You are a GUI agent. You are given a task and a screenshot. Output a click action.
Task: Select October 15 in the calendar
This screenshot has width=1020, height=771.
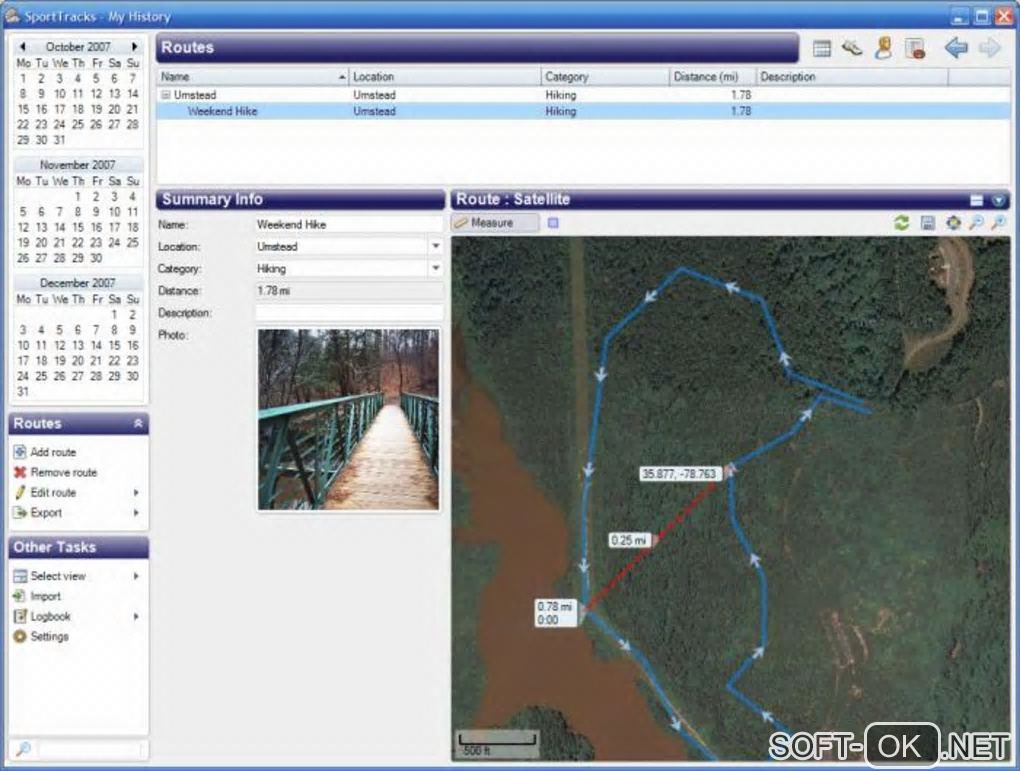[x=23, y=109]
